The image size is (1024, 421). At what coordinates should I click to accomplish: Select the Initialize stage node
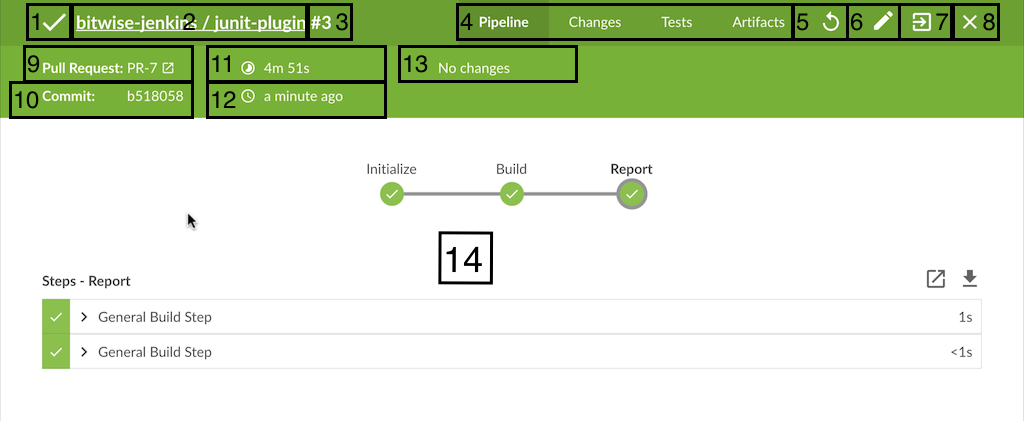point(391,194)
